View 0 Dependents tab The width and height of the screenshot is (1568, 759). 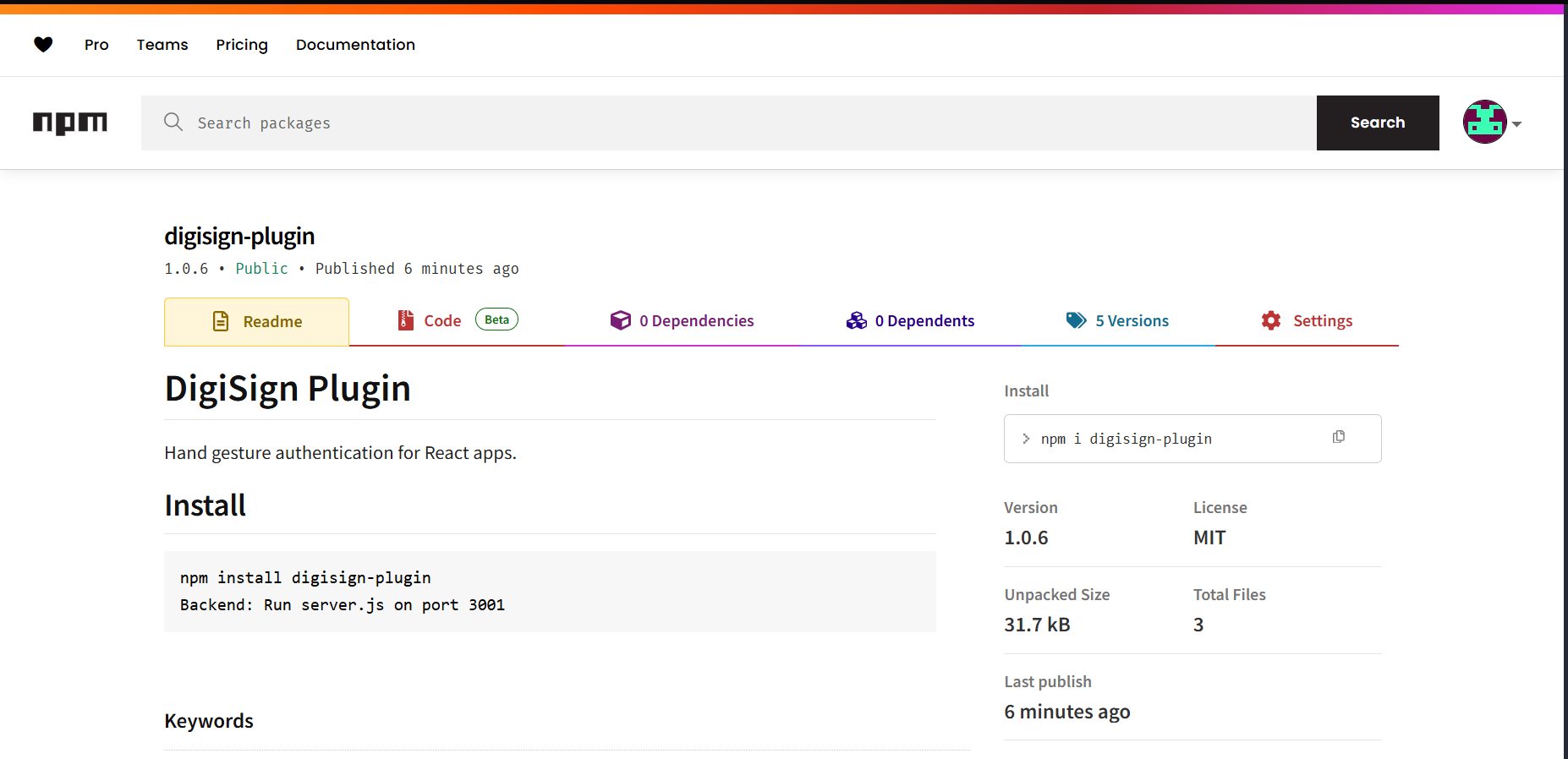[911, 321]
